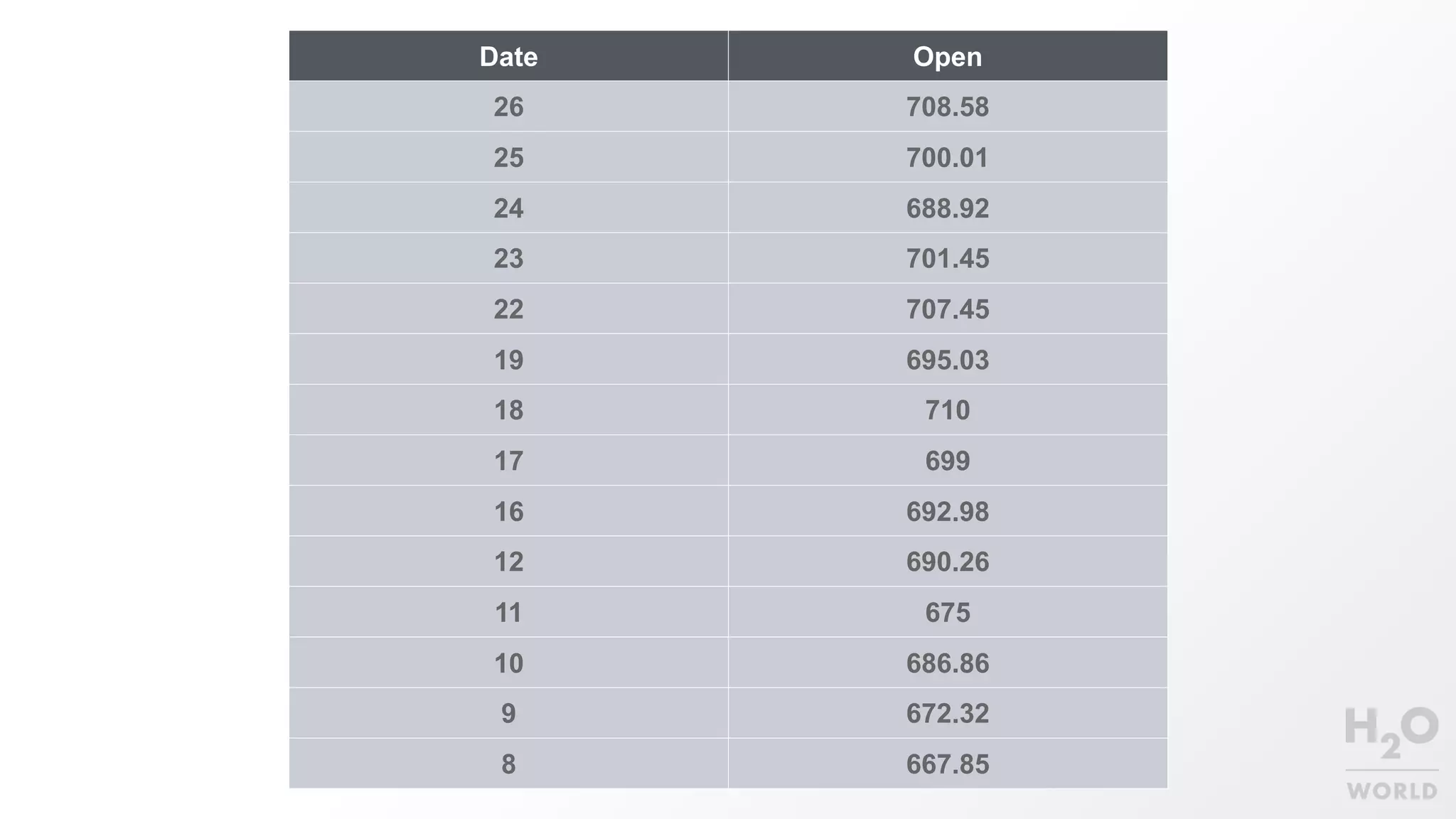This screenshot has height=819, width=1456.
Task: Click the date cell showing 8
Action: [508, 764]
